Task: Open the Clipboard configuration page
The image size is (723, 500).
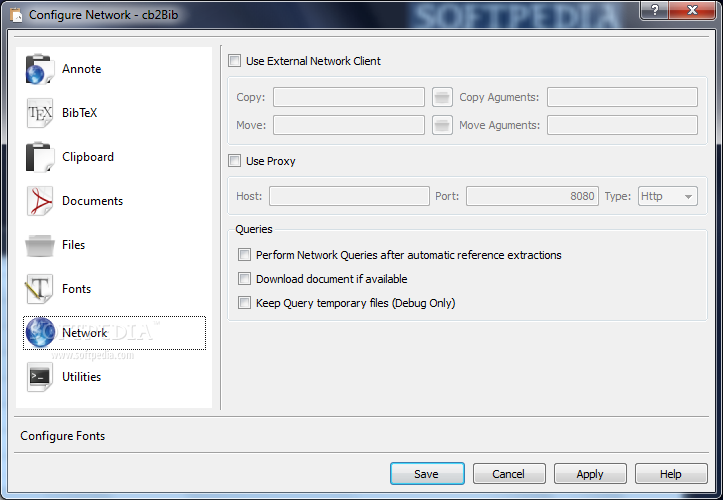Action: click(114, 157)
